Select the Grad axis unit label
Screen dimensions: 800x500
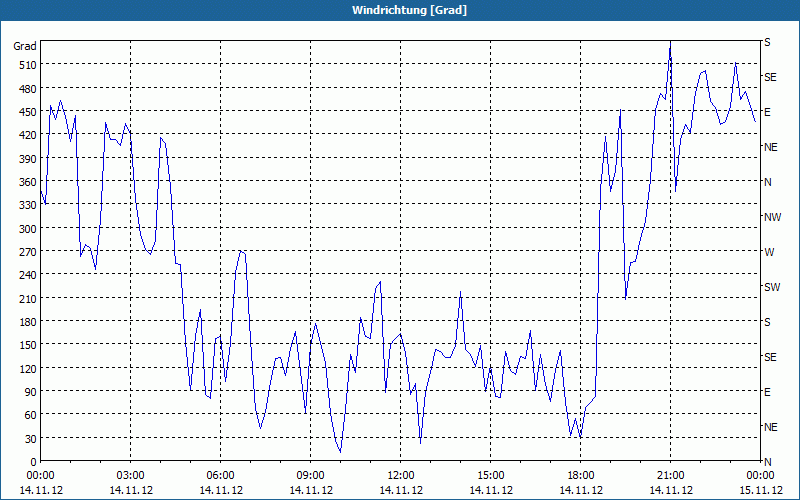point(25,46)
